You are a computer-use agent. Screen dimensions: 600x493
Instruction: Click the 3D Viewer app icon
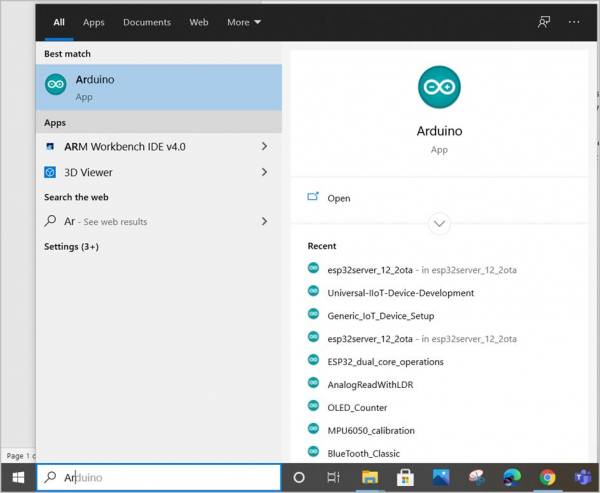coord(50,172)
